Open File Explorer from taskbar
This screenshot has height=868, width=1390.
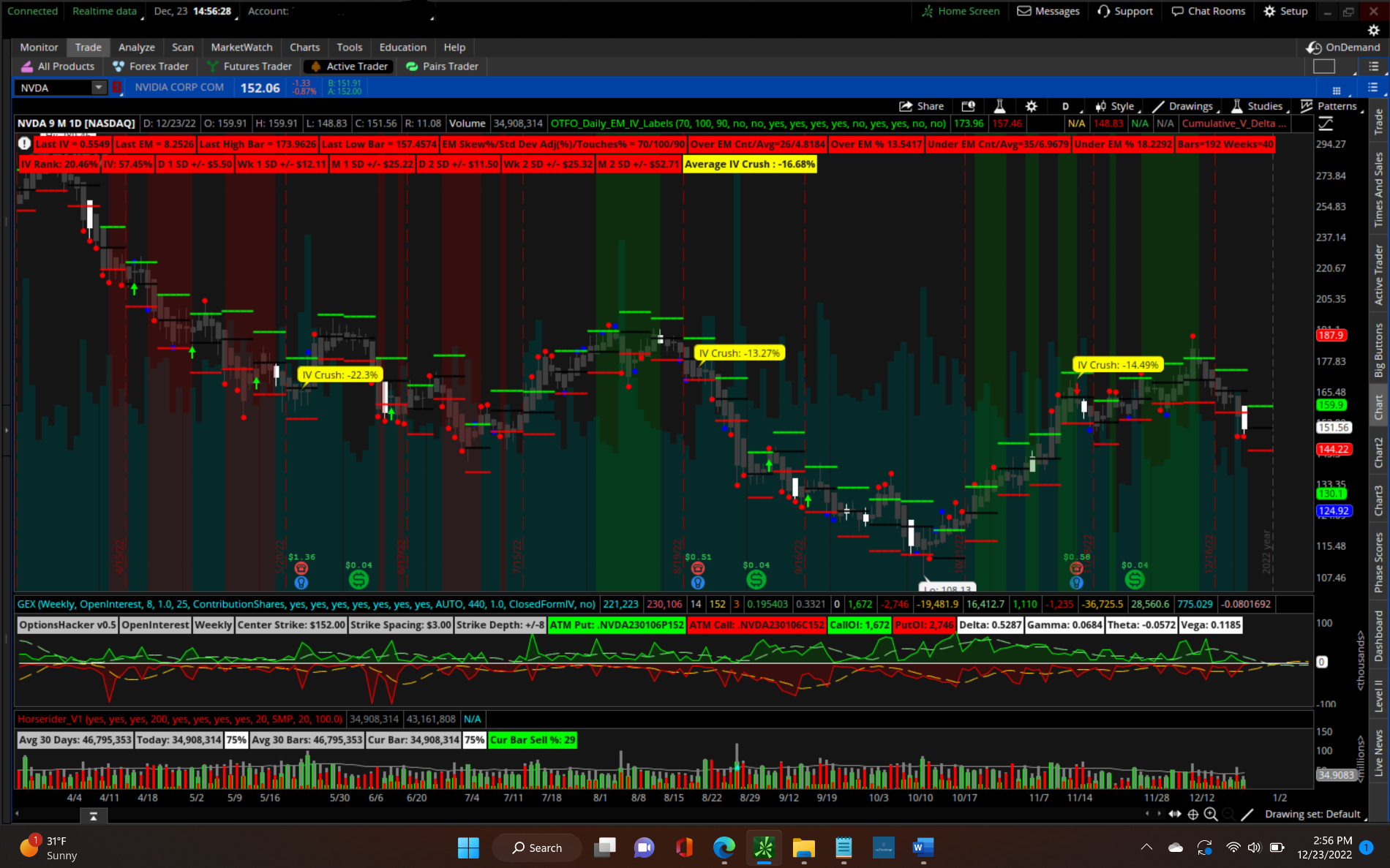tap(804, 848)
